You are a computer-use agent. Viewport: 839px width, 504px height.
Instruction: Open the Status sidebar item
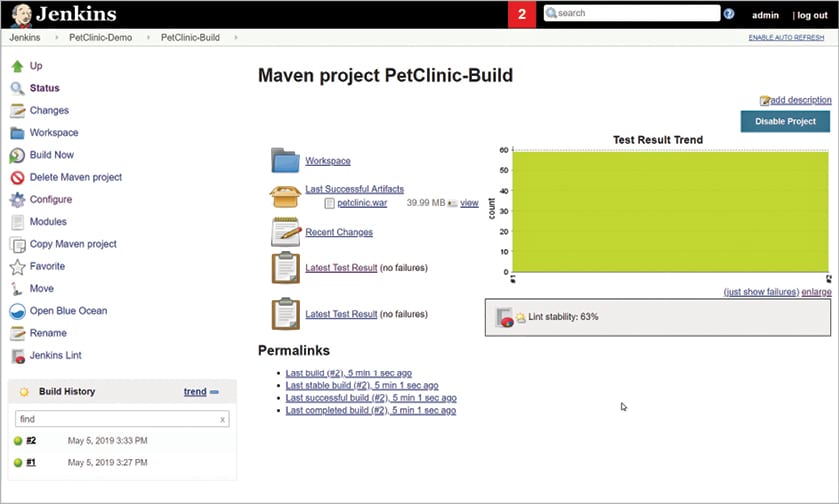[44, 88]
